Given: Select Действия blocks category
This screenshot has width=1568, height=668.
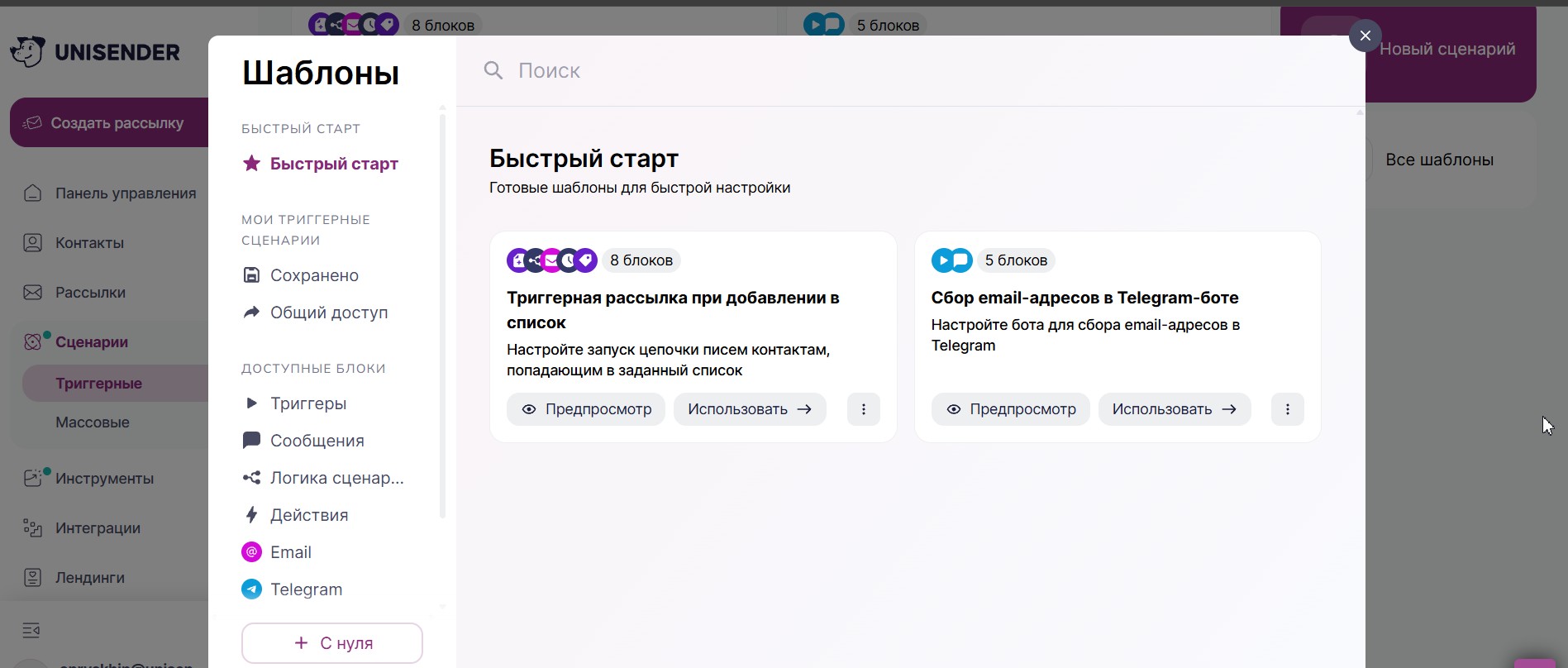Looking at the screenshot, I should [295, 515].
